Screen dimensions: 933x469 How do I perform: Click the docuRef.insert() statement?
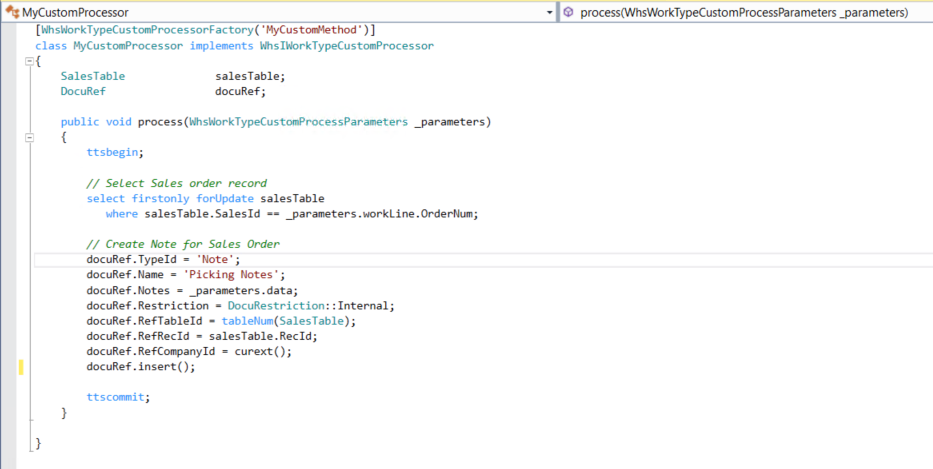[x=141, y=367]
